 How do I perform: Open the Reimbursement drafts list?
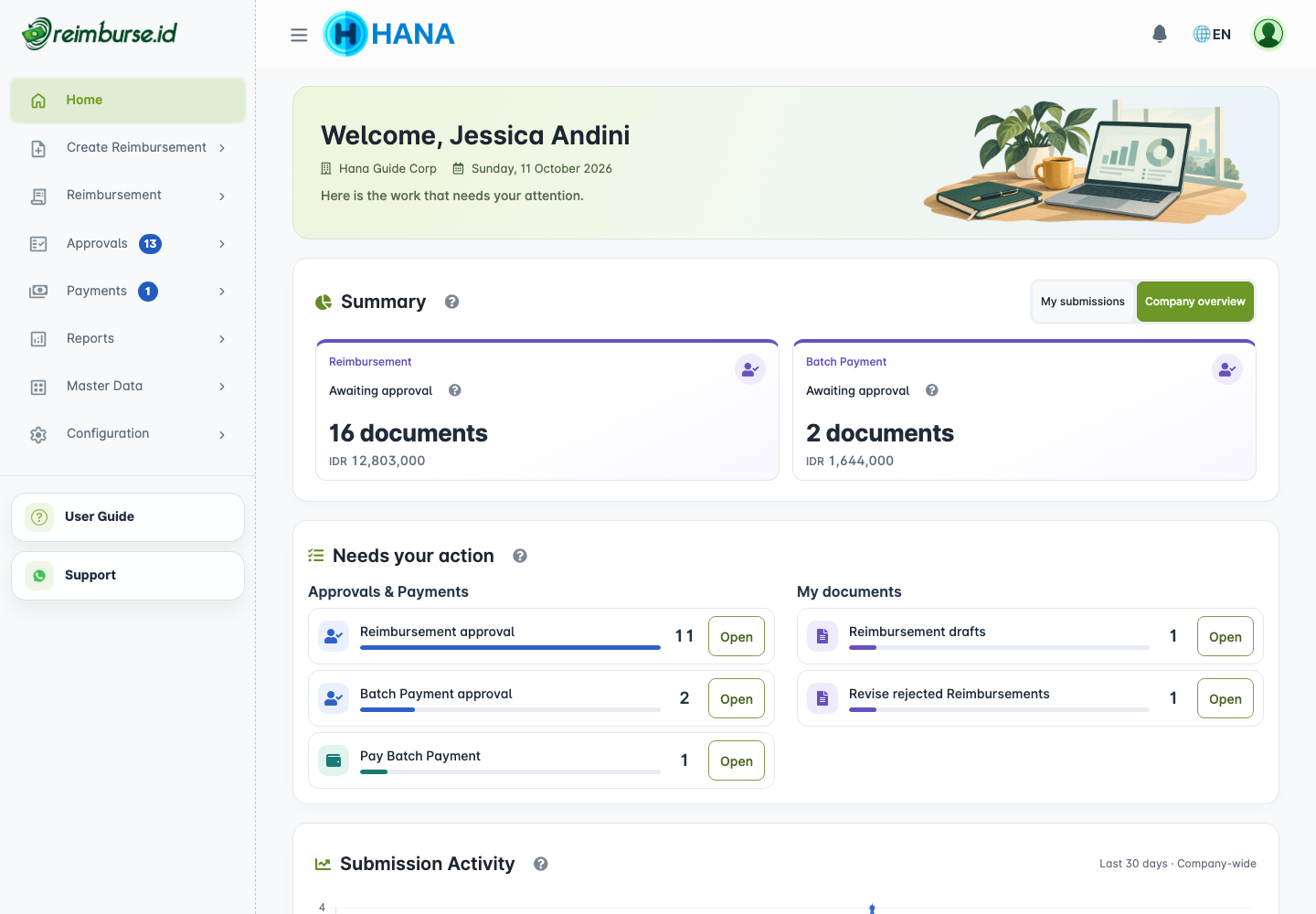point(1226,636)
